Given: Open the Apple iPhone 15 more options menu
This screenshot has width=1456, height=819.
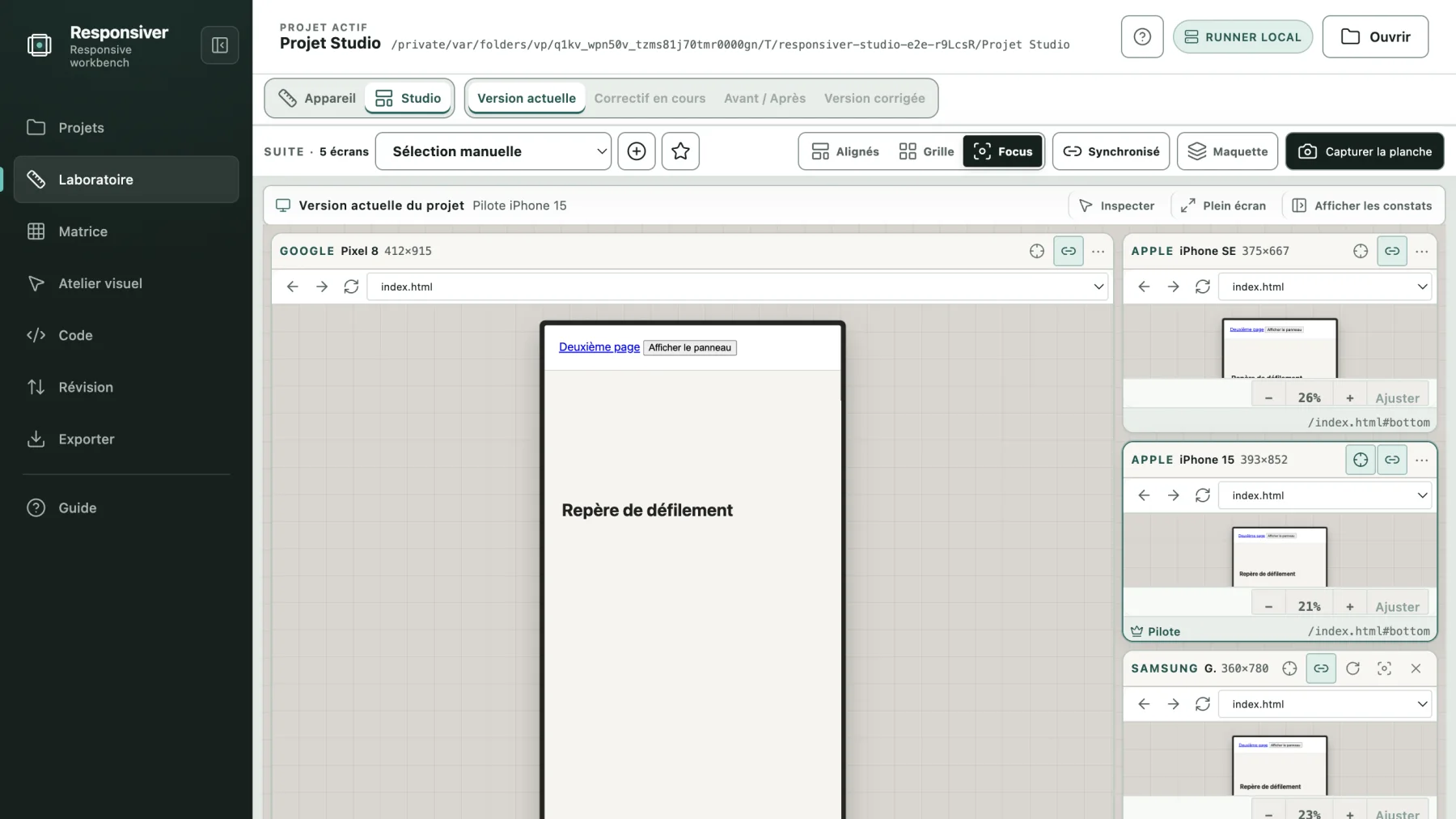Looking at the screenshot, I should click(x=1421, y=460).
